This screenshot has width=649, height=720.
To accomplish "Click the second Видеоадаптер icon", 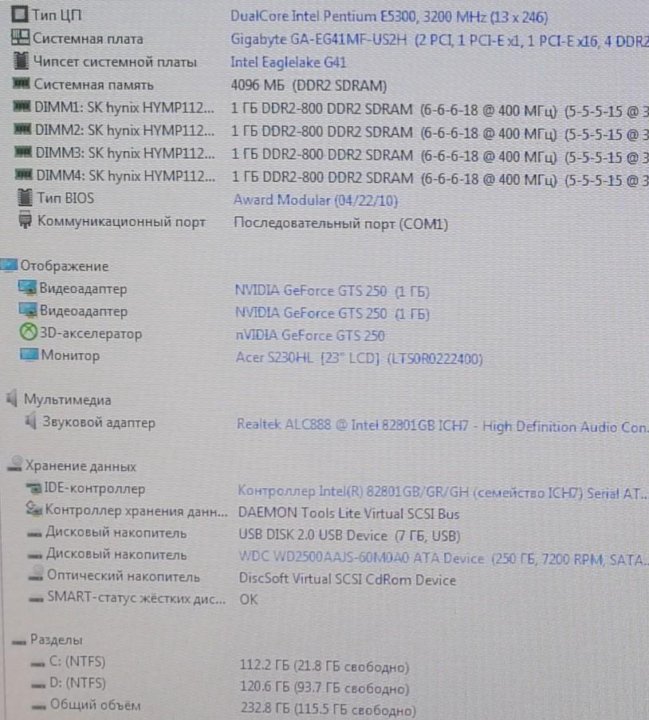I will 28,310.
